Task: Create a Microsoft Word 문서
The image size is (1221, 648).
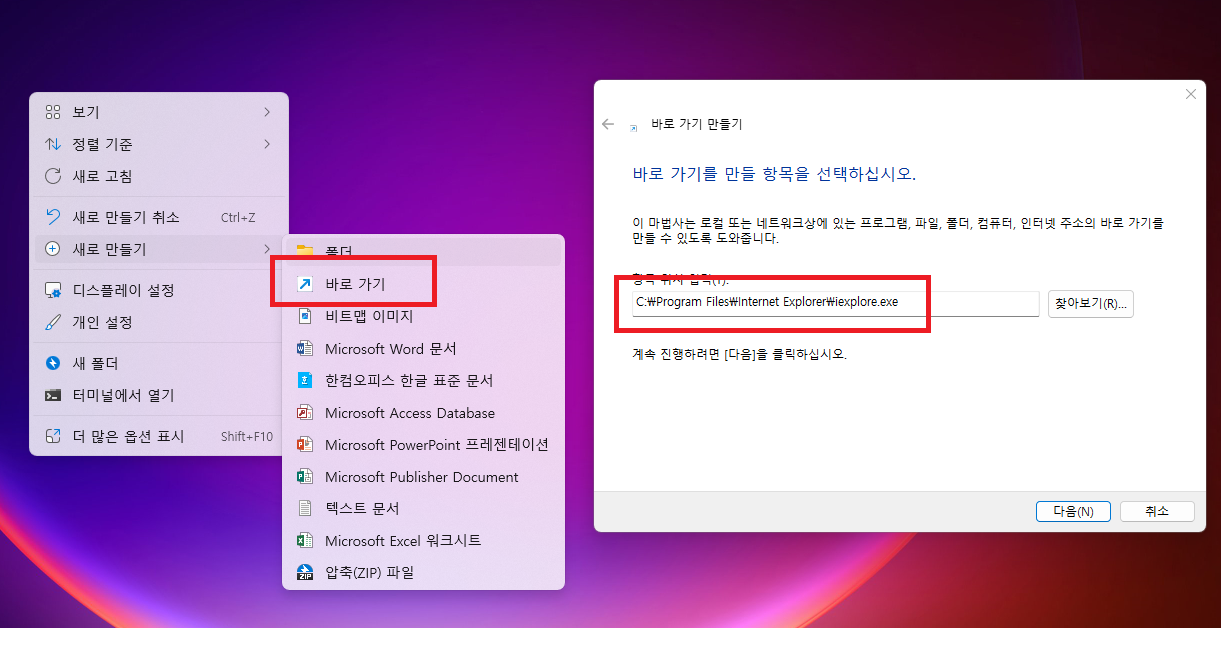Action: [423, 348]
